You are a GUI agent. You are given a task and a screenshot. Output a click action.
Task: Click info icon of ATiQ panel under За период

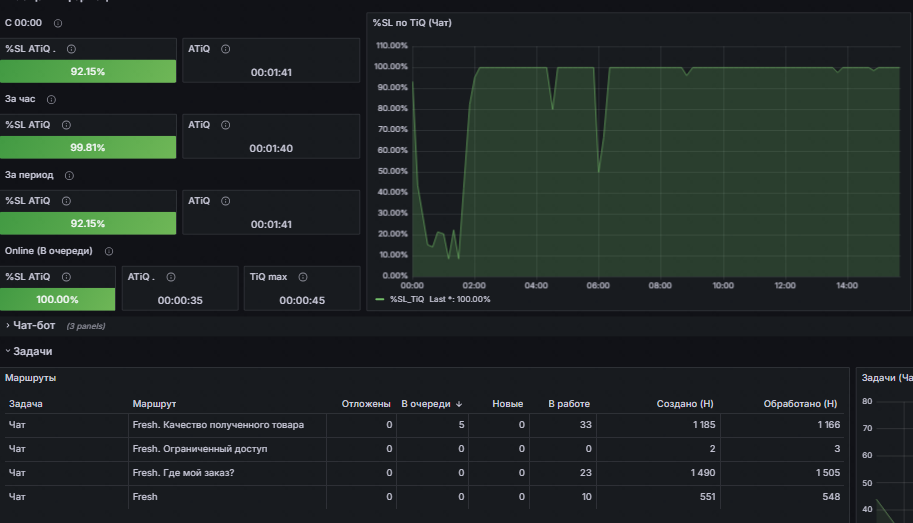pos(225,201)
